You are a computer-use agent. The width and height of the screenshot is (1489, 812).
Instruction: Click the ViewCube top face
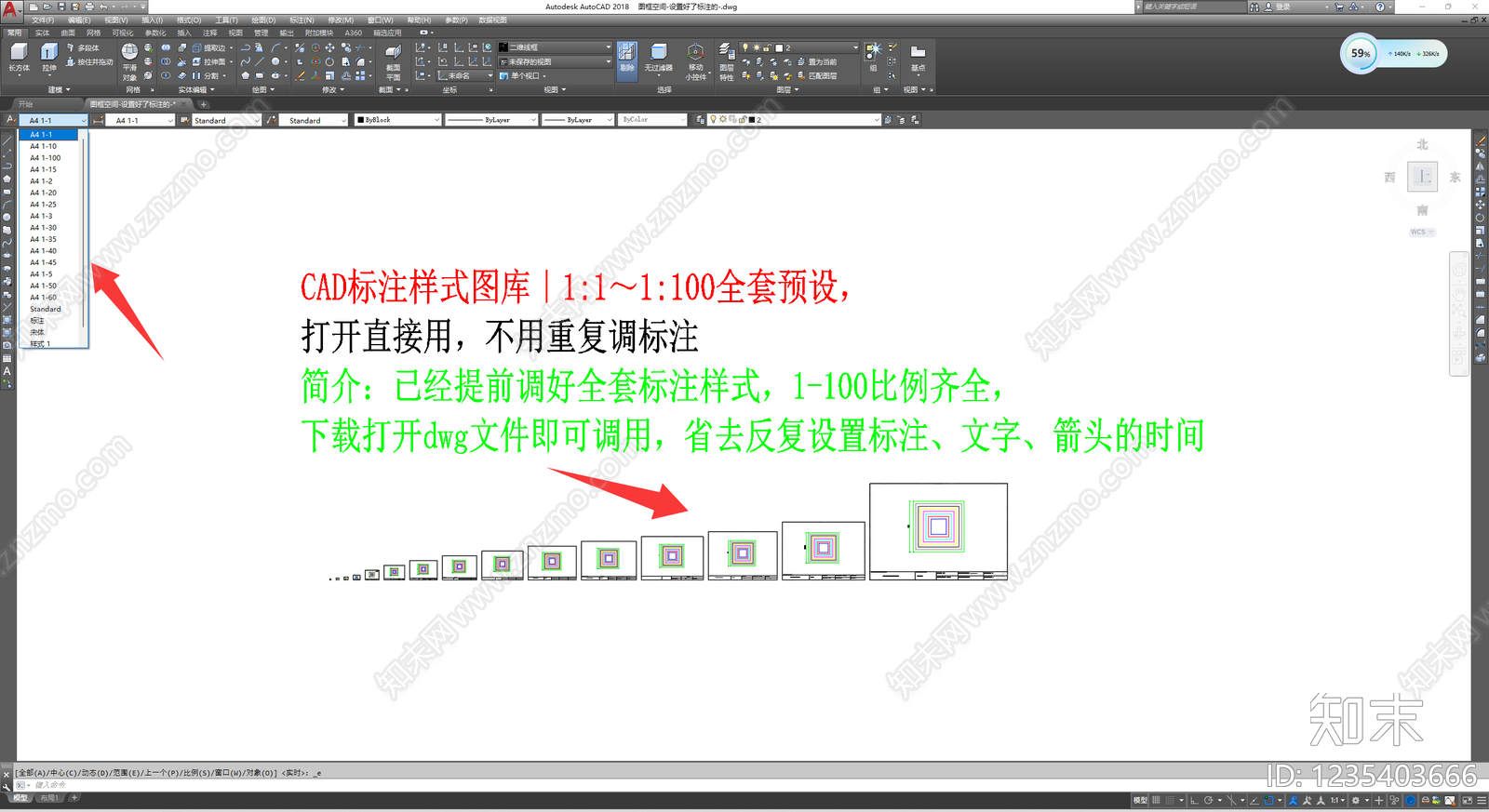click(1422, 177)
